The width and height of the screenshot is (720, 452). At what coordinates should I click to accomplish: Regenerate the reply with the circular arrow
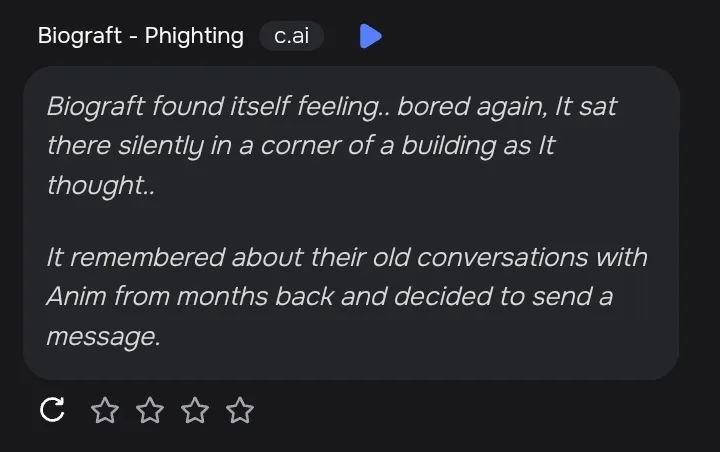click(x=52, y=409)
